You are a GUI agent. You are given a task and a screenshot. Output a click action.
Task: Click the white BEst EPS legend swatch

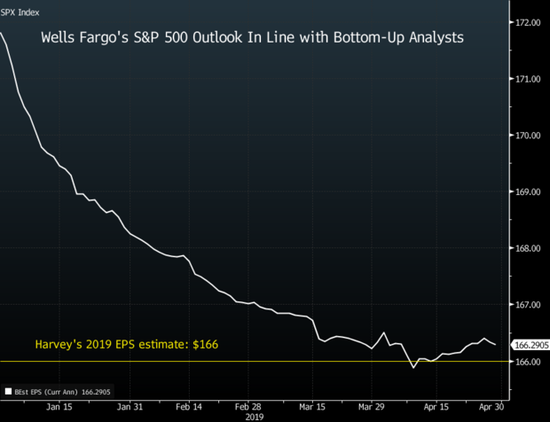tap(8, 391)
